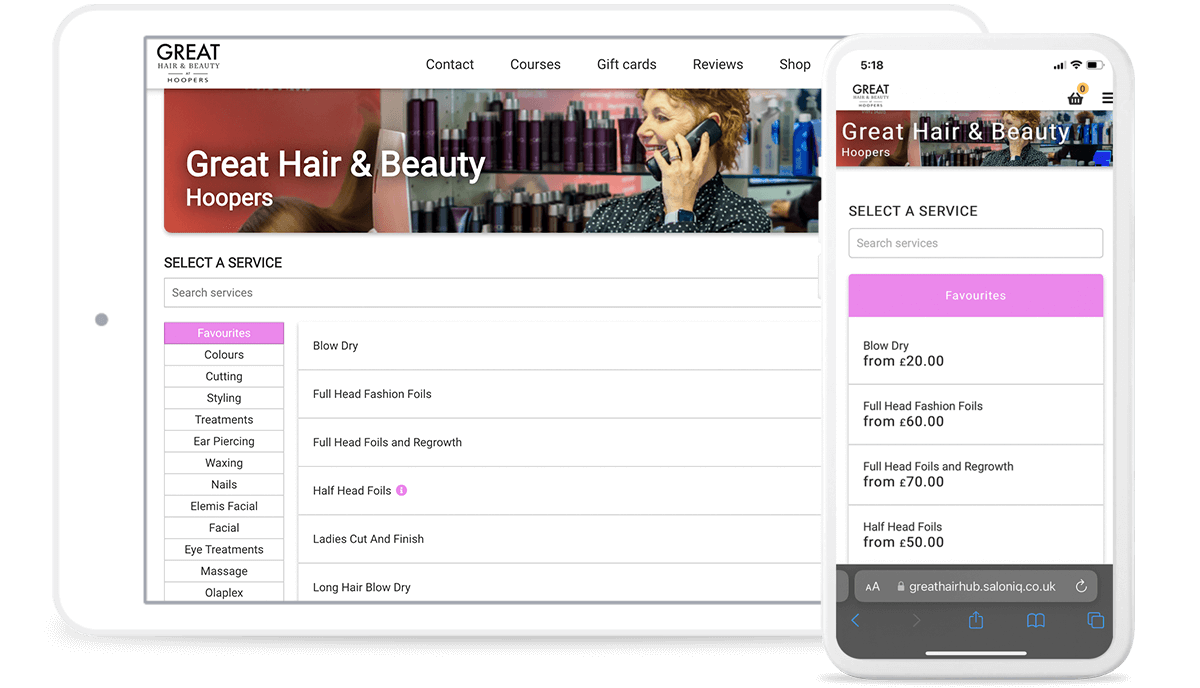Select the Massage category
Viewport: 1200px width, 688px height.
pyautogui.click(x=224, y=571)
